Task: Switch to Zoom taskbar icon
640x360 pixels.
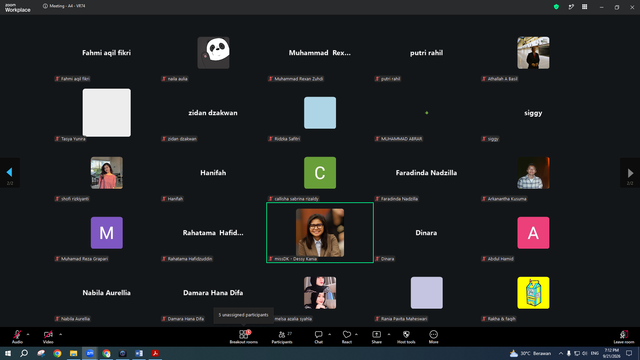Action: 90,353
